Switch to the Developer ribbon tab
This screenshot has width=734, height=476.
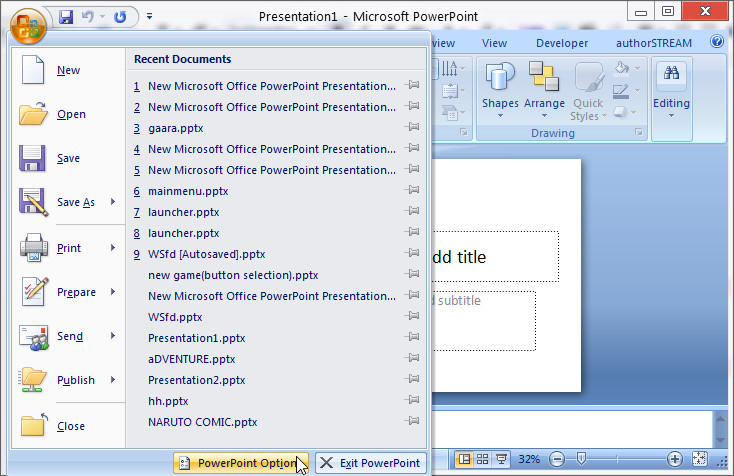(562, 43)
